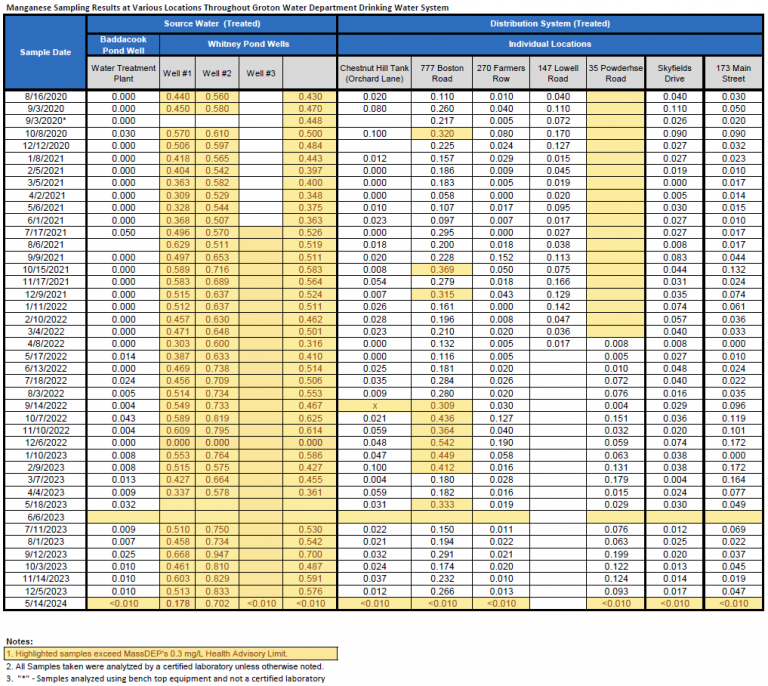Click the 173 Main Street column header
Image resolution: width=768 pixels, height=686 pixels.
pos(733,72)
